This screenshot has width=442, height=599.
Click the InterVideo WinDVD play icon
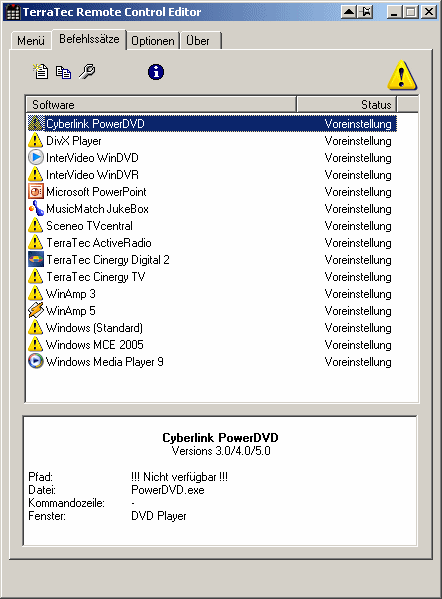coord(36,157)
